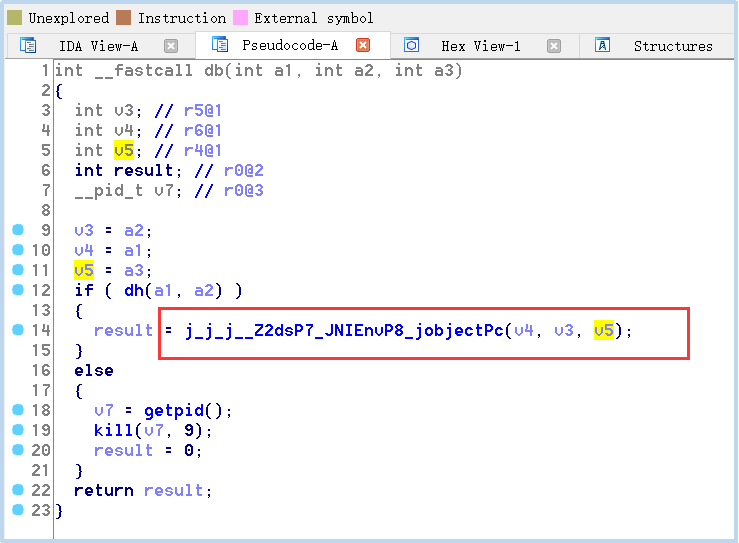Click the __pid_t v7 declaration
Image resolution: width=739 pixels, height=543 pixels.
128,191
